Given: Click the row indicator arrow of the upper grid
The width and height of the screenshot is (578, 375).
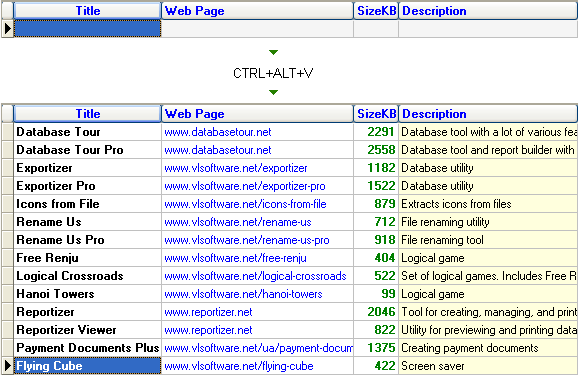Looking at the screenshot, I should tap(7, 28).
